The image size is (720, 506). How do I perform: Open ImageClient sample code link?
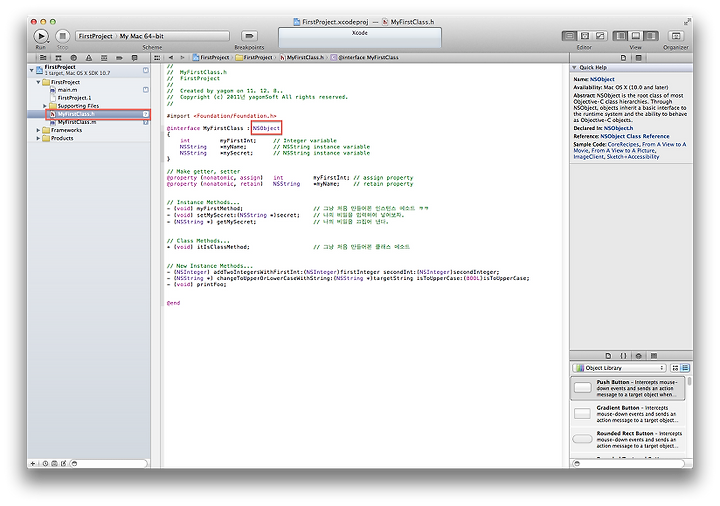pyautogui.click(x=589, y=157)
